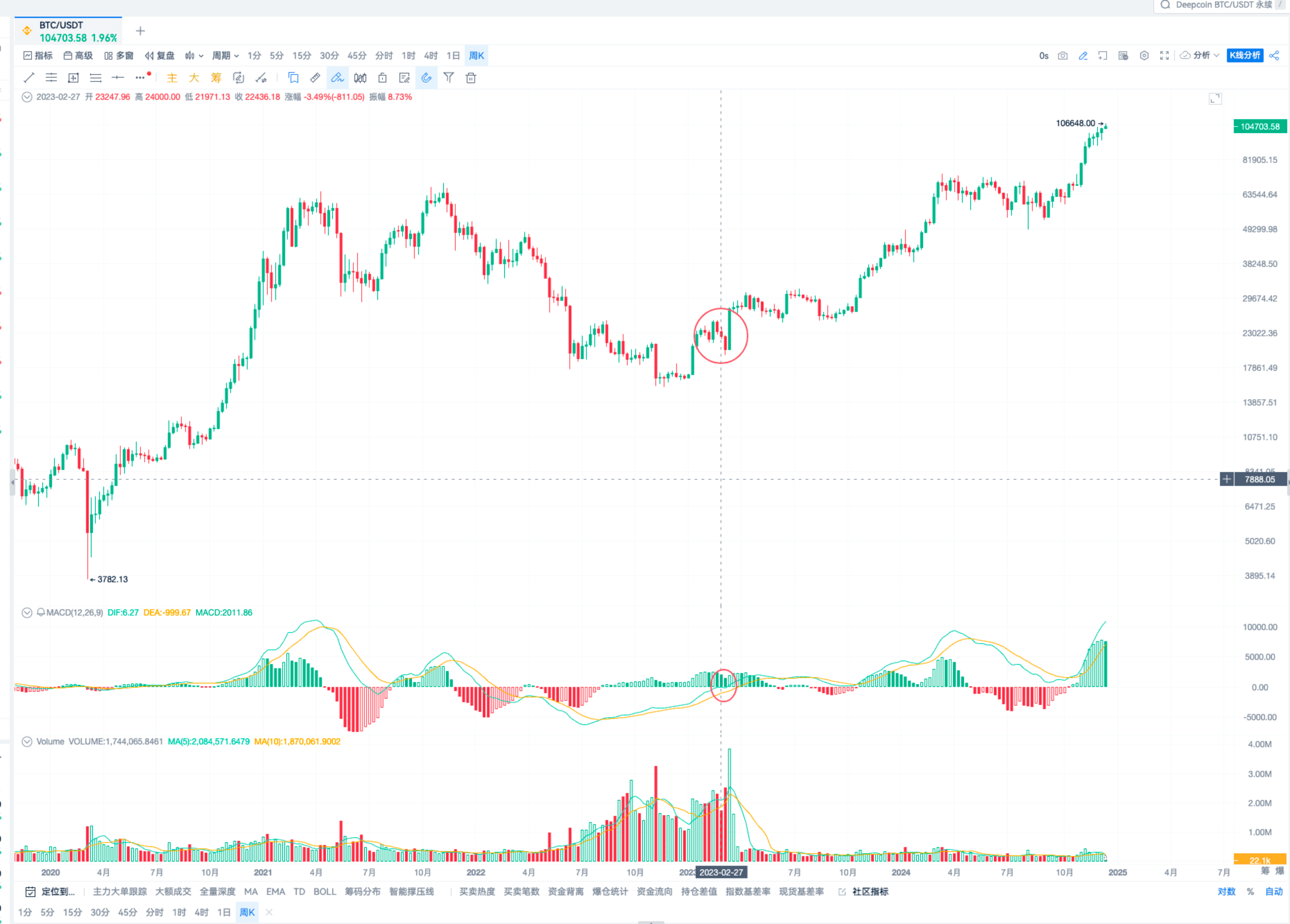Viewport: 1290px width, 924px height.
Task: Open the 分析 cloud analysis dropdown
Action: pyautogui.click(x=1199, y=56)
